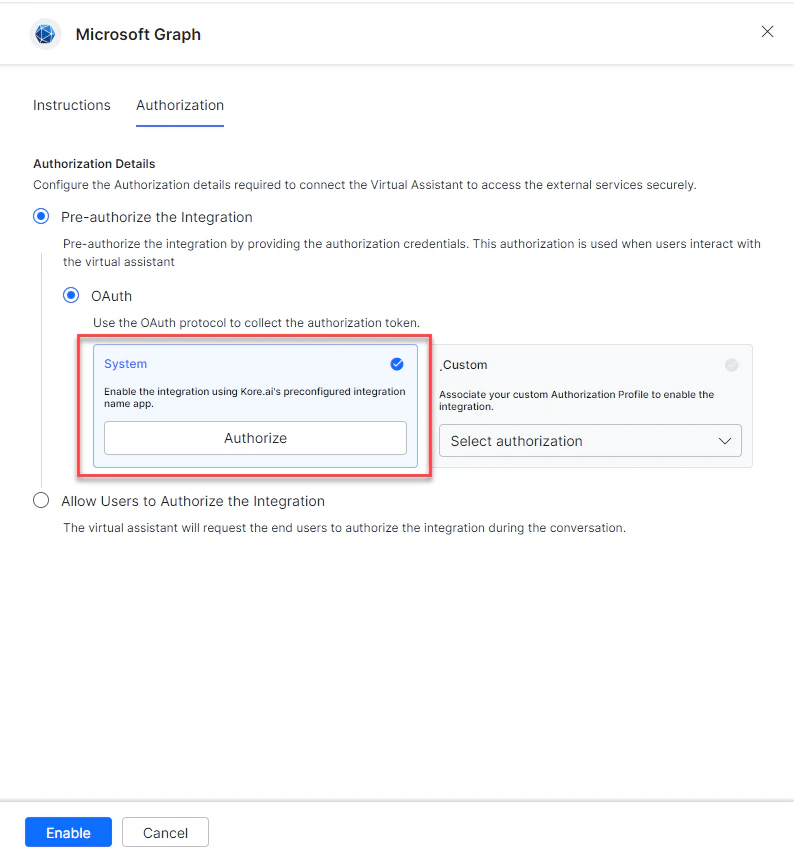
Task: Click the grayed radio on the Custom card
Action: point(731,364)
